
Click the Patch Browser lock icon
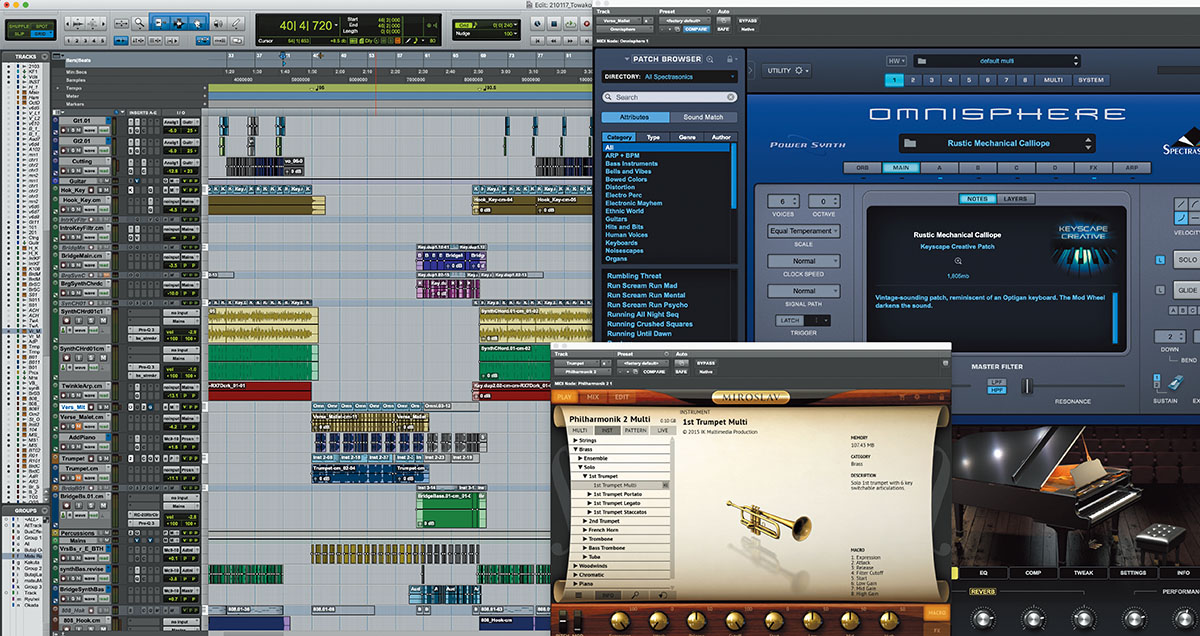(729, 59)
